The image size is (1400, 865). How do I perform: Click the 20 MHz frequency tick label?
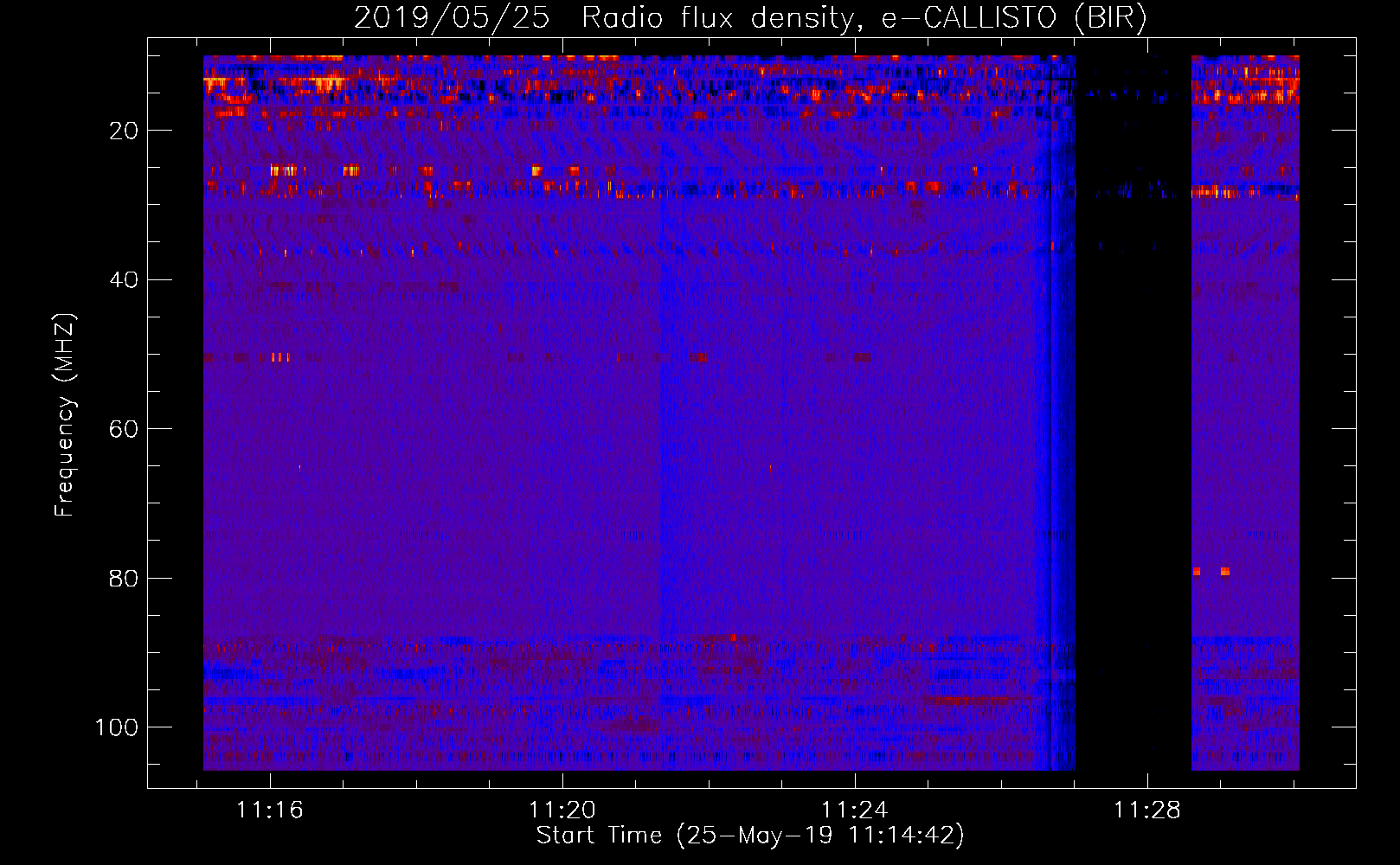pos(125,131)
